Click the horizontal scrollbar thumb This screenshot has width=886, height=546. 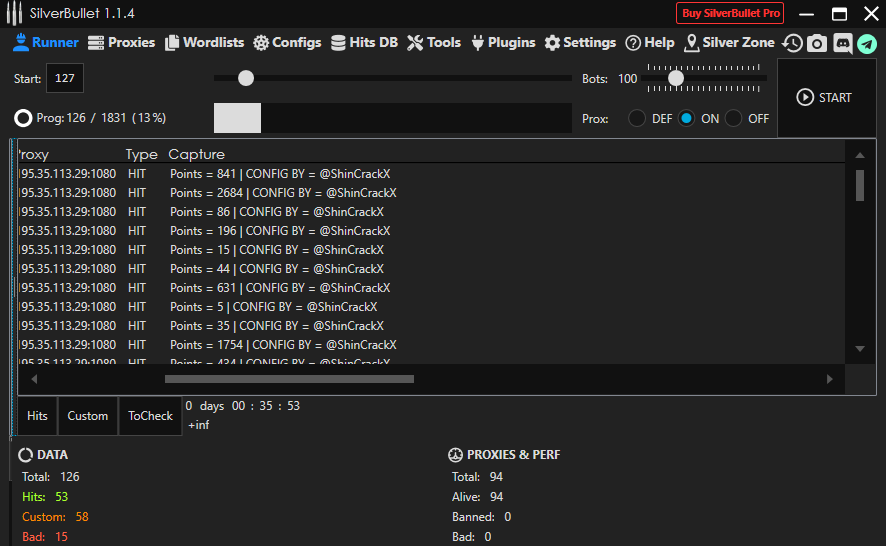point(289,379)
